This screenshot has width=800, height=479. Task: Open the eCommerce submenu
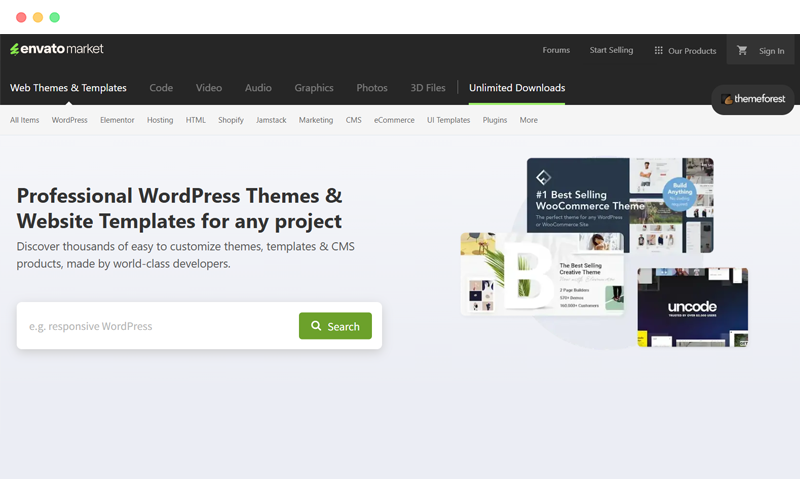394,120
